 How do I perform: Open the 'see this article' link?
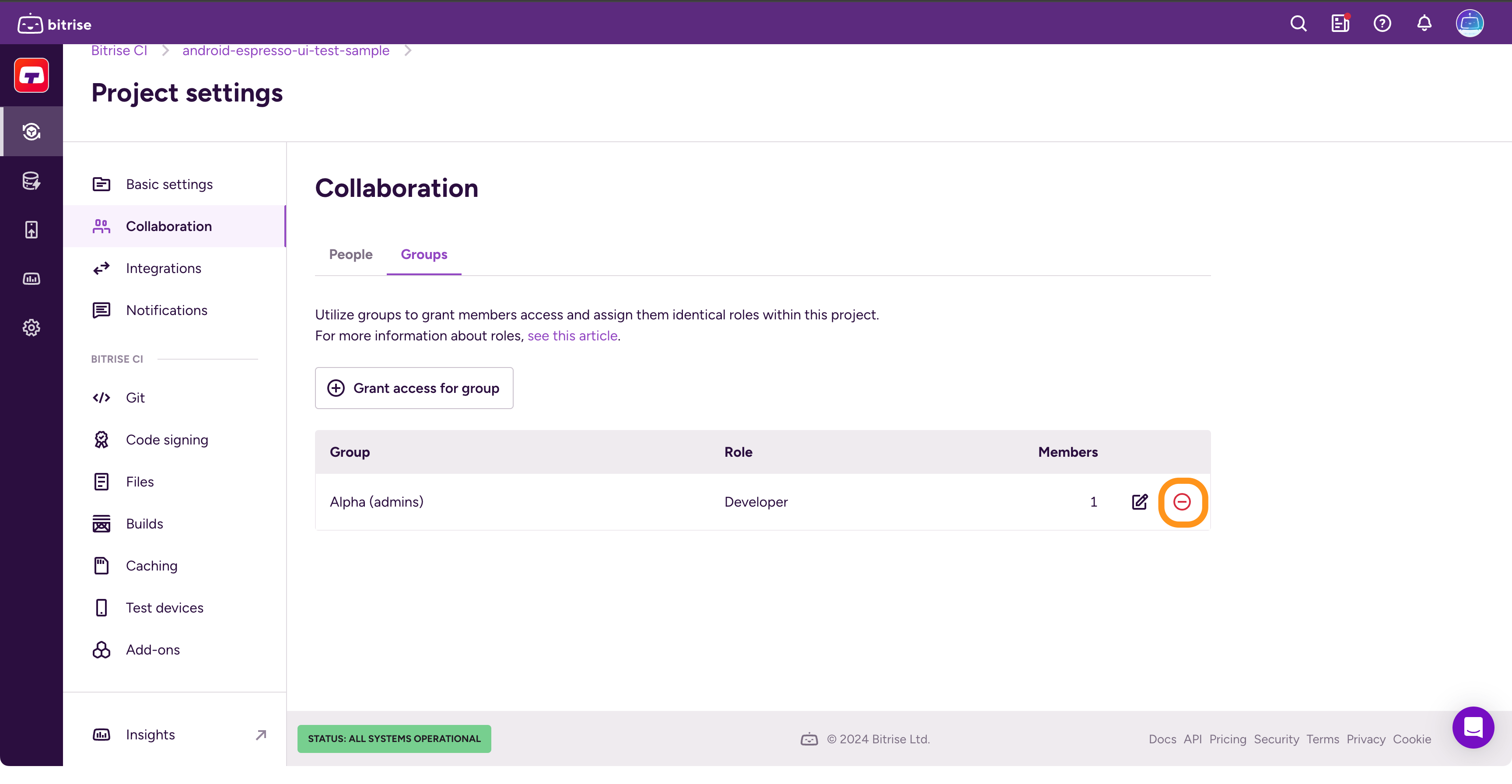[572, 336]
